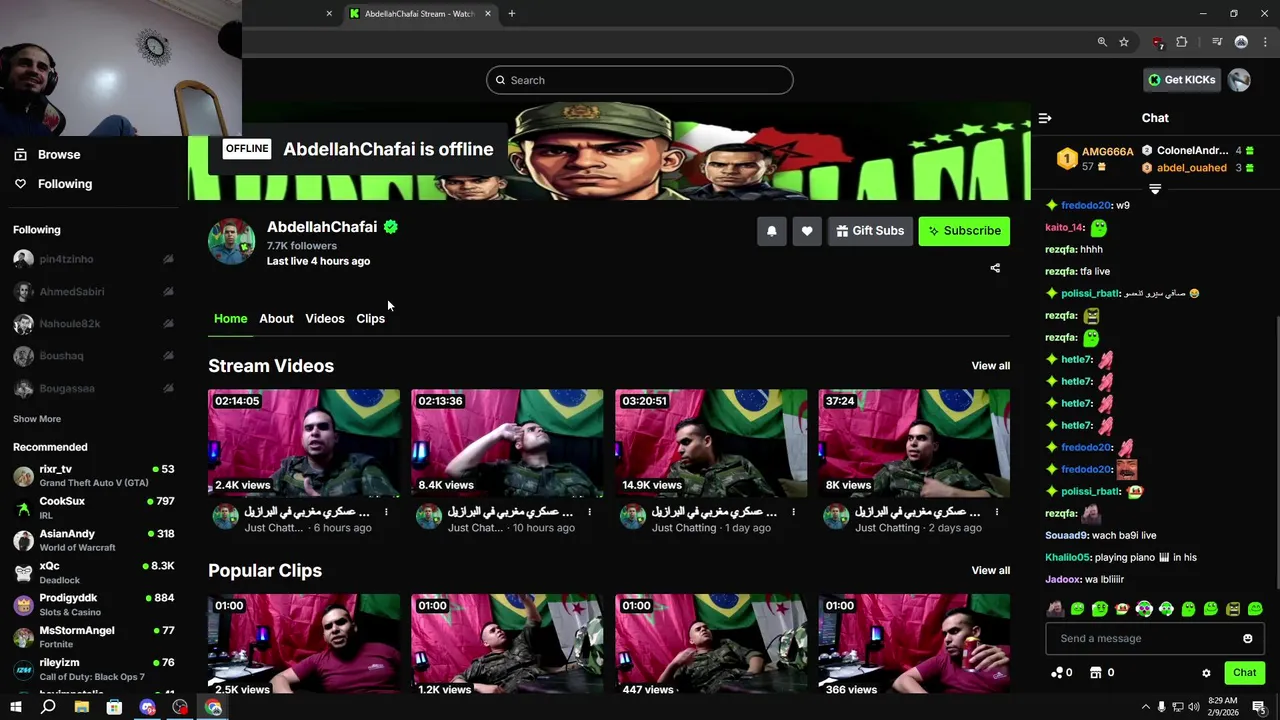Viewport: 1280px width, 720px height.
Task: Click the Subscribe button
Action: (964, 231)
